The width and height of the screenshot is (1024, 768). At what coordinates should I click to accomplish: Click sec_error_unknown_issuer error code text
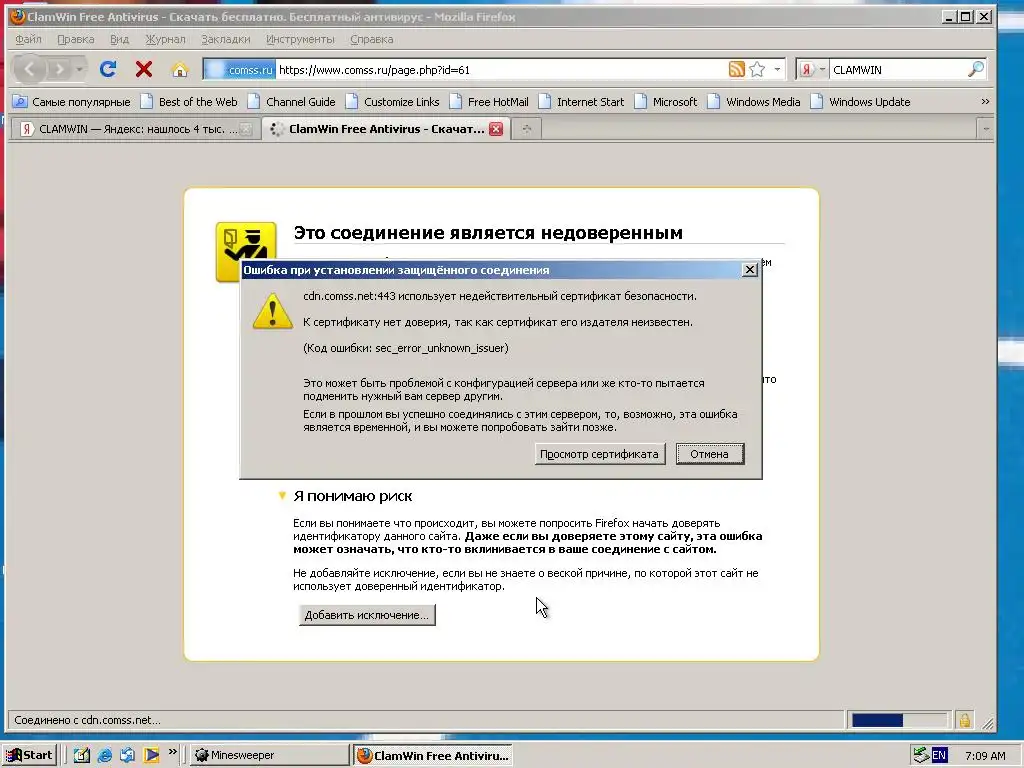[x=441, y=348]
